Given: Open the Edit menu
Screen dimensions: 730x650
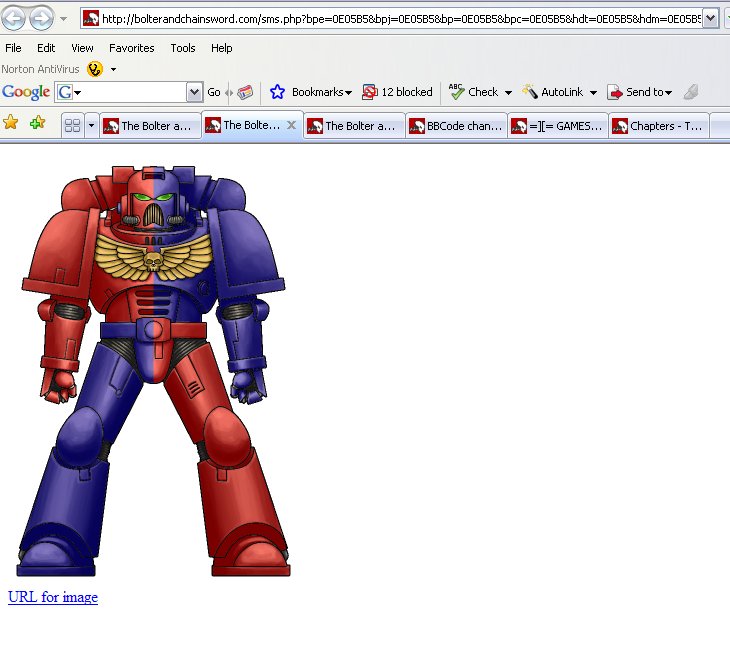Looking at the screenshot, I should click(46, 48).
